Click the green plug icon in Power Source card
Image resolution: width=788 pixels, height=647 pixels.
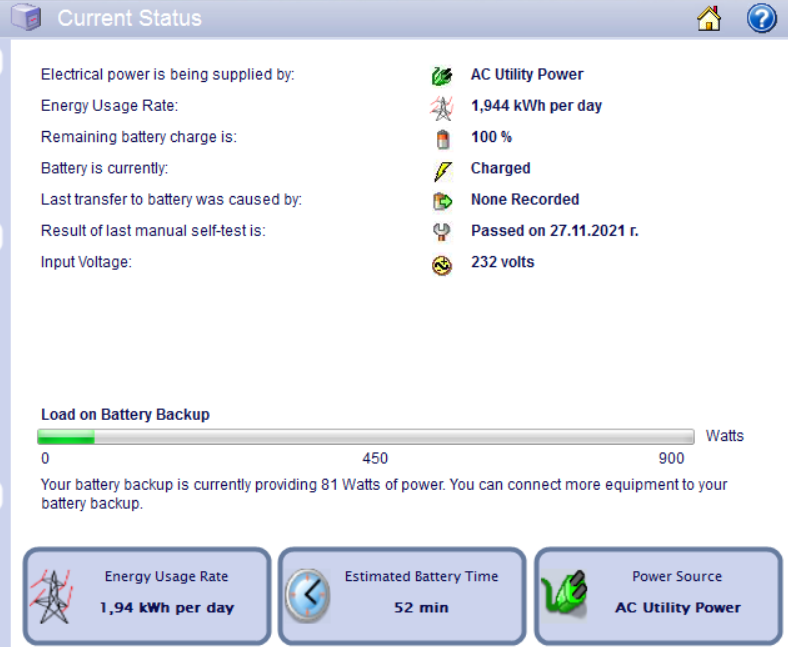coord(564,594)
